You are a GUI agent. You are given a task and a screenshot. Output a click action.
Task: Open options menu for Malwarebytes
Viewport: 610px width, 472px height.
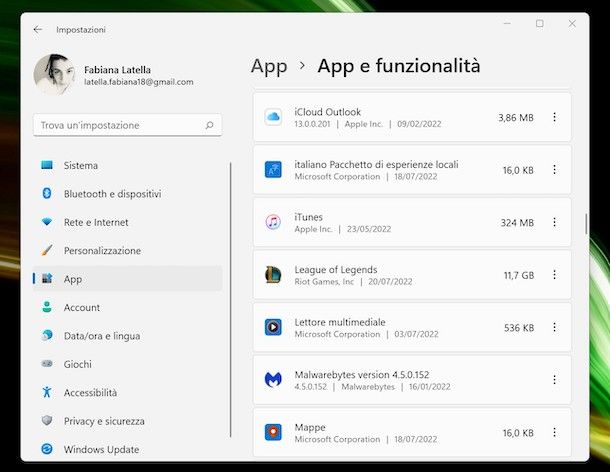tap(554, 380)
